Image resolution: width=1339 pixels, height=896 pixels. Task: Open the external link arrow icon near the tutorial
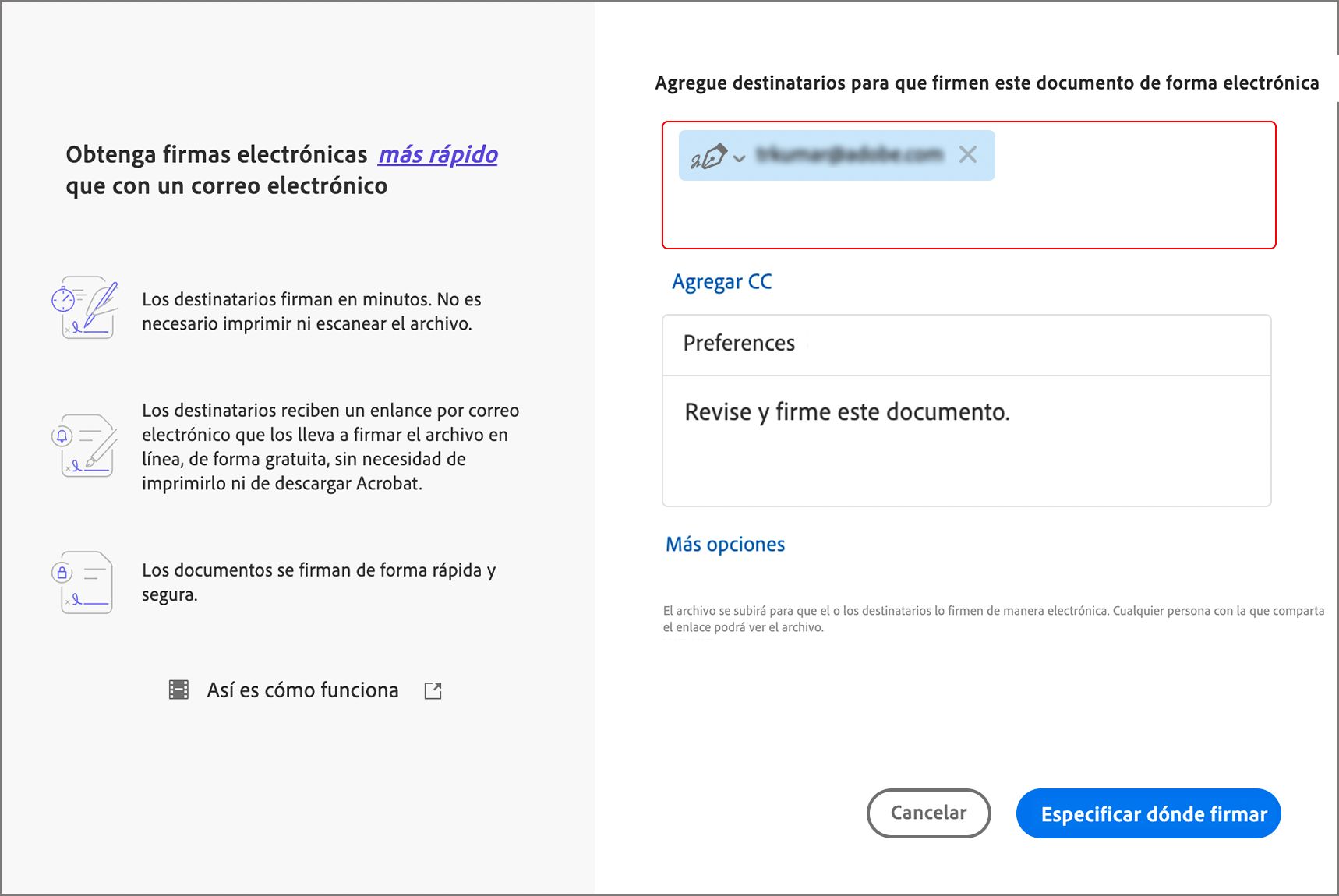pyautogui.click(x=434, y=690)
